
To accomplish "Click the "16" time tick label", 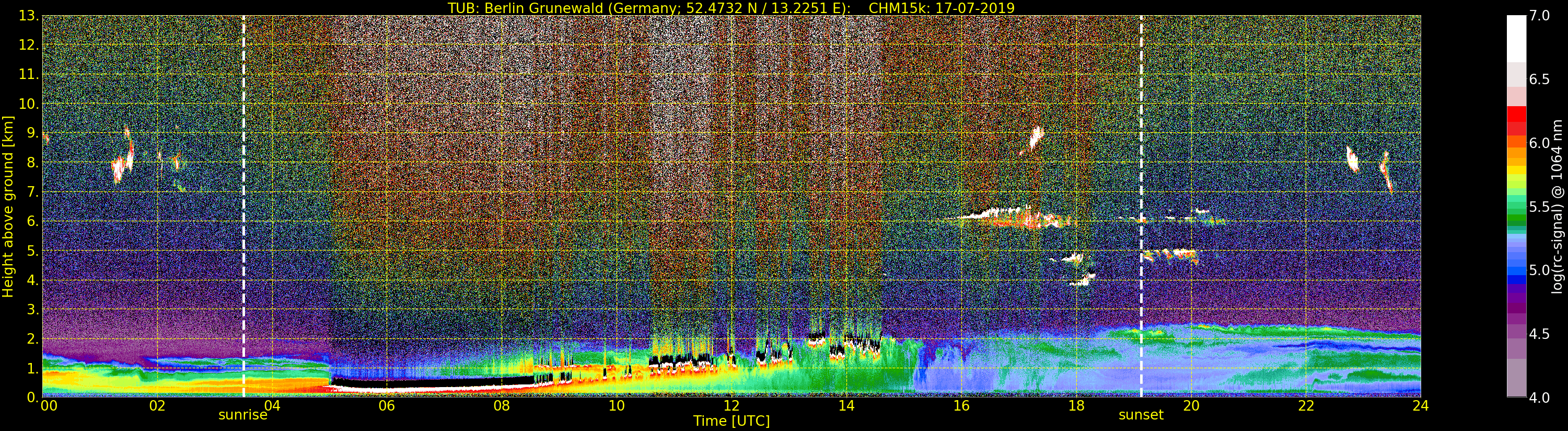I will coord(961,405).
